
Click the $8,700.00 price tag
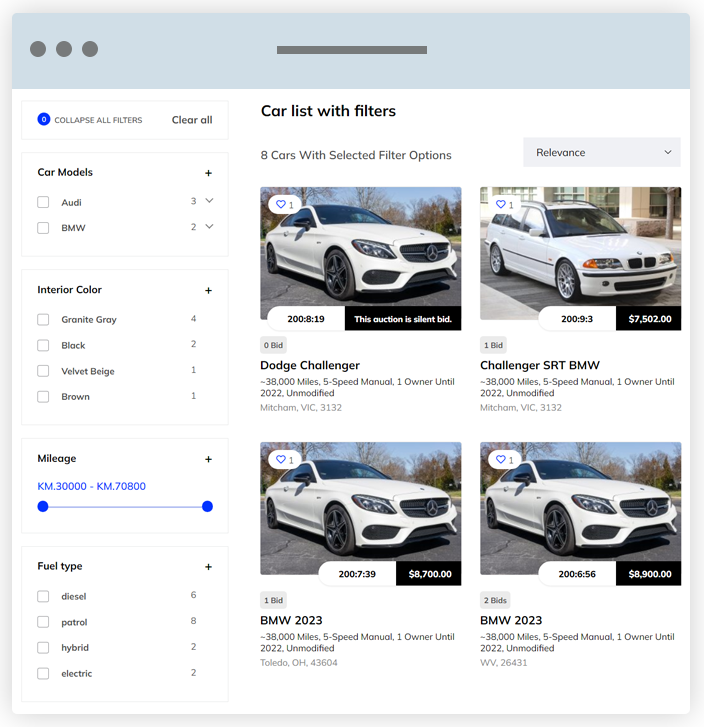tap(429, 574)
